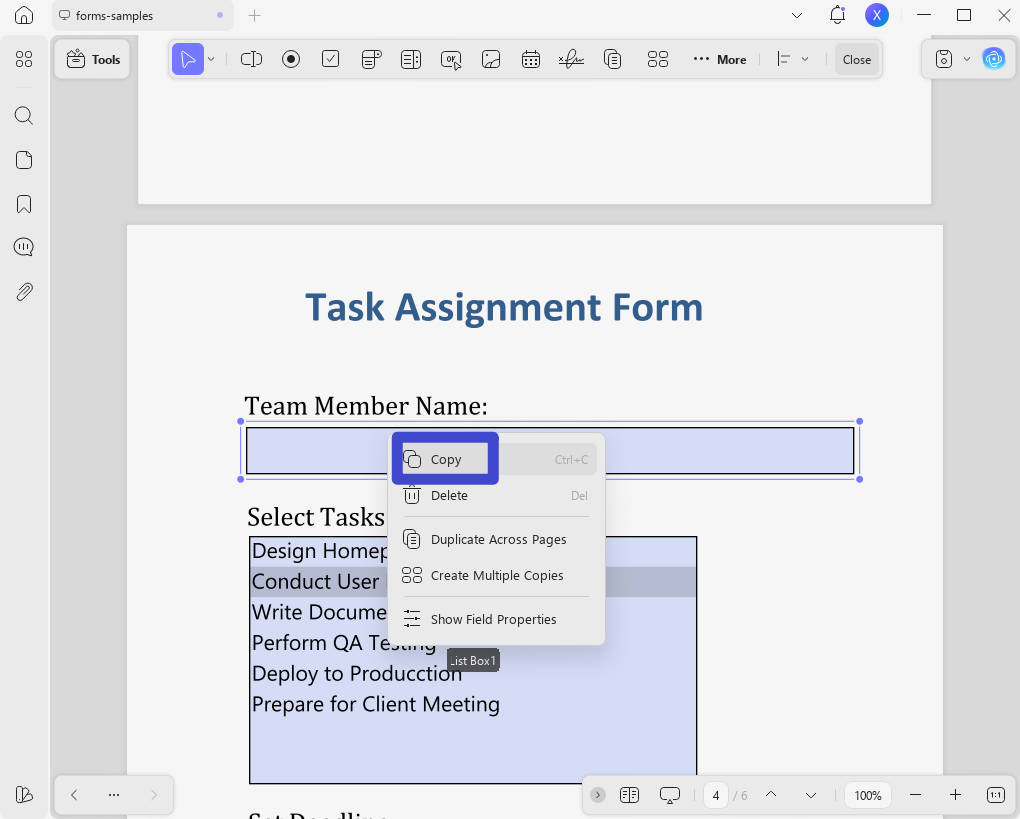Open the page panel icon in sidebar
This screenshot has width=1020, height=819.
point(24,160)
